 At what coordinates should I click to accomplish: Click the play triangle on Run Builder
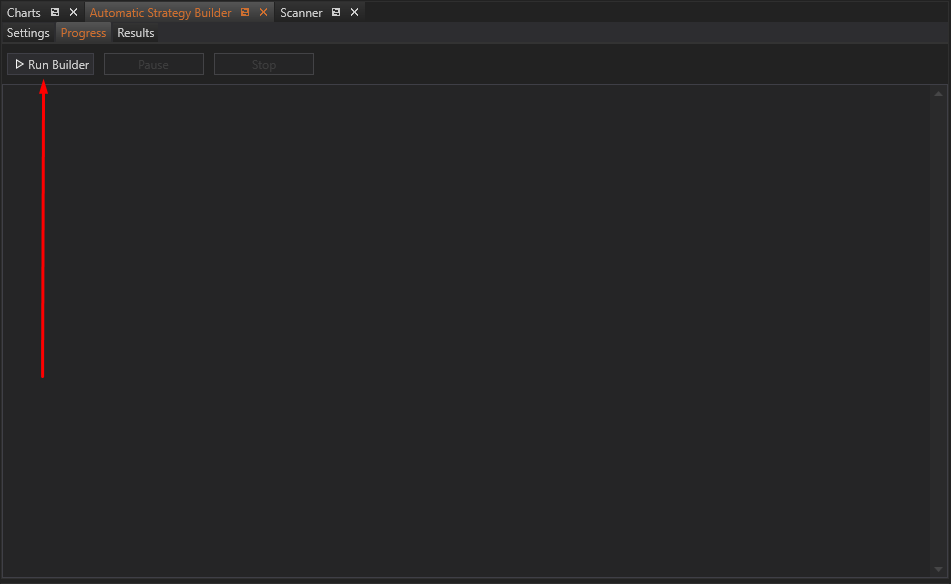click(19, 64)
